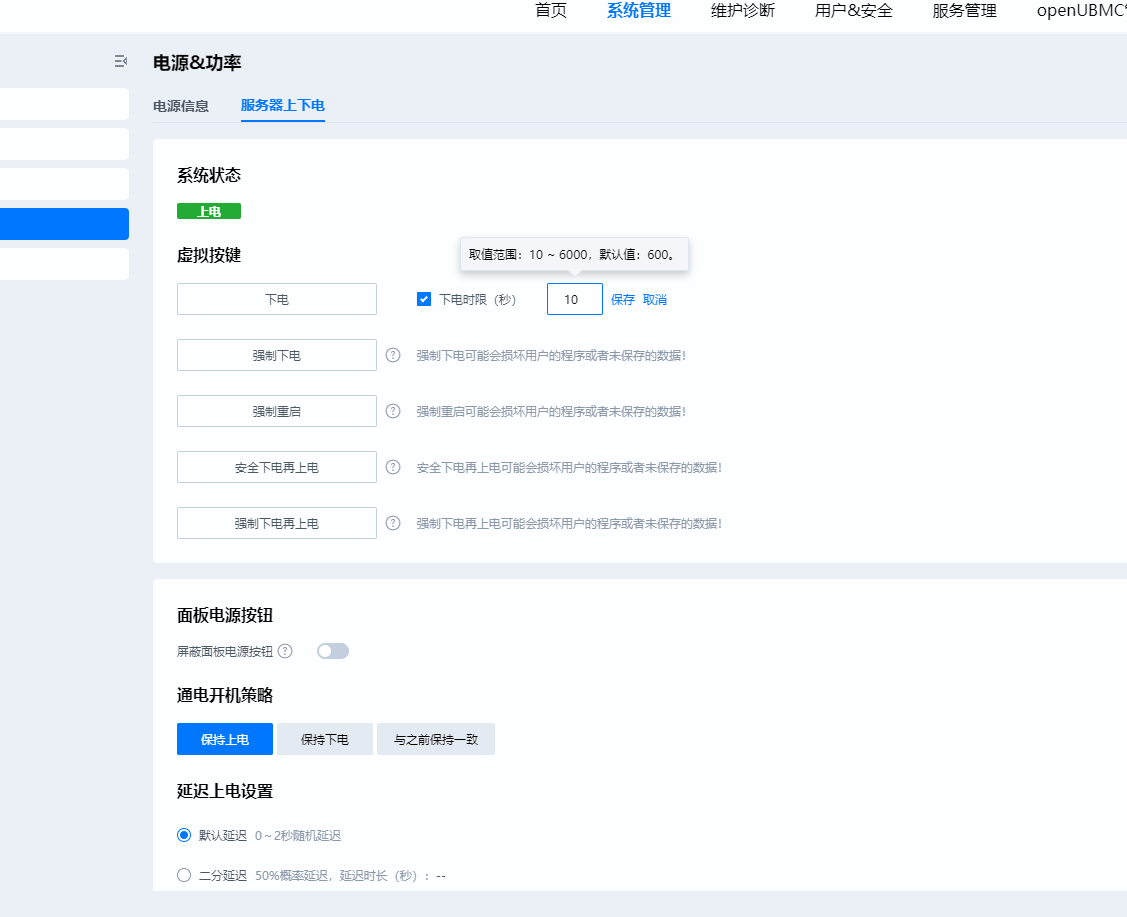Click help icon next to 强制下电再上电
The width and height of the screenshot is (1127, 917).
tap(393, 523)
